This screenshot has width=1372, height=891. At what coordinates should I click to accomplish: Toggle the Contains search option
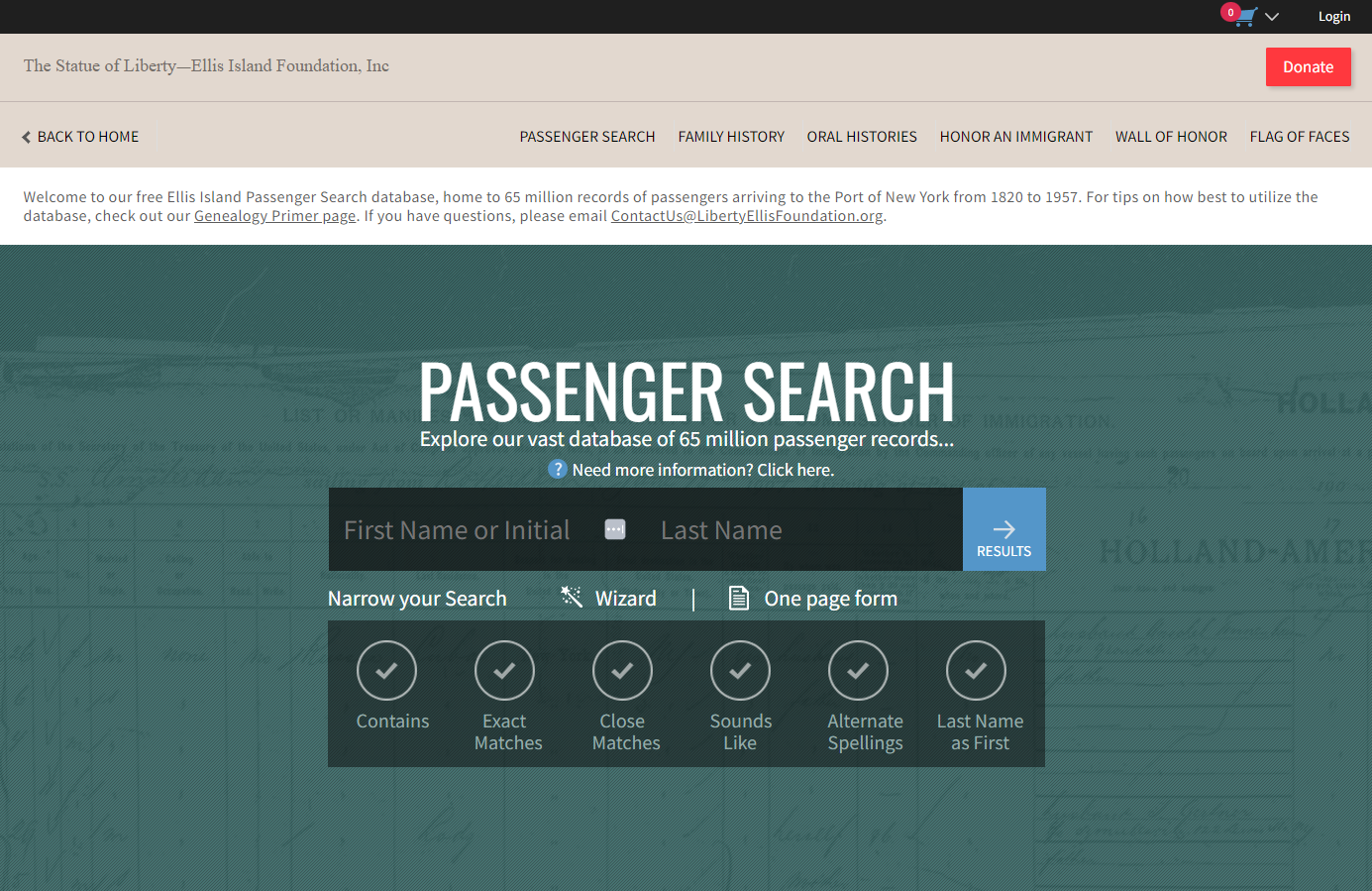pos(386,671)
